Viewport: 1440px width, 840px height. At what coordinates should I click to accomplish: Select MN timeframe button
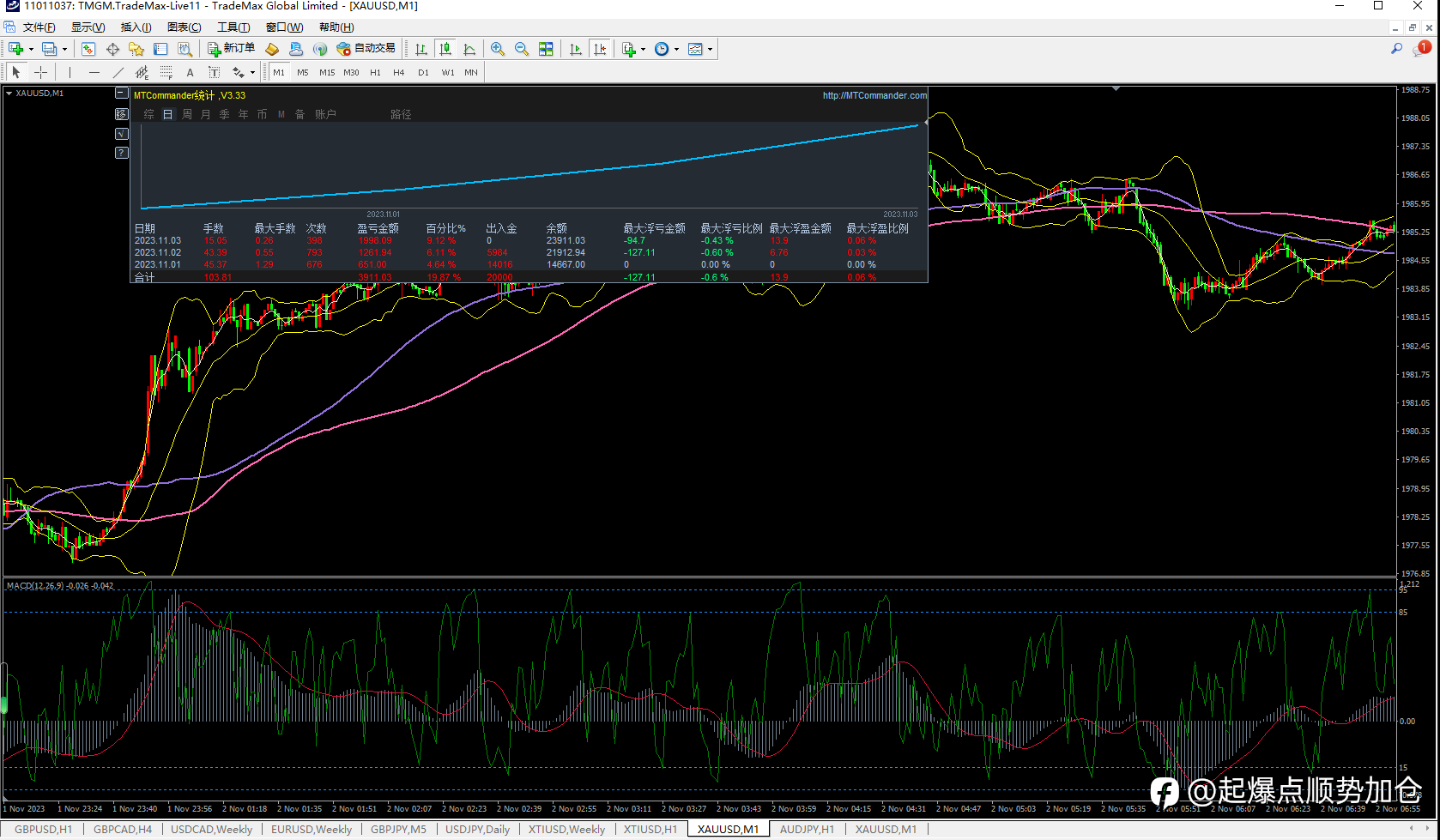471,72
